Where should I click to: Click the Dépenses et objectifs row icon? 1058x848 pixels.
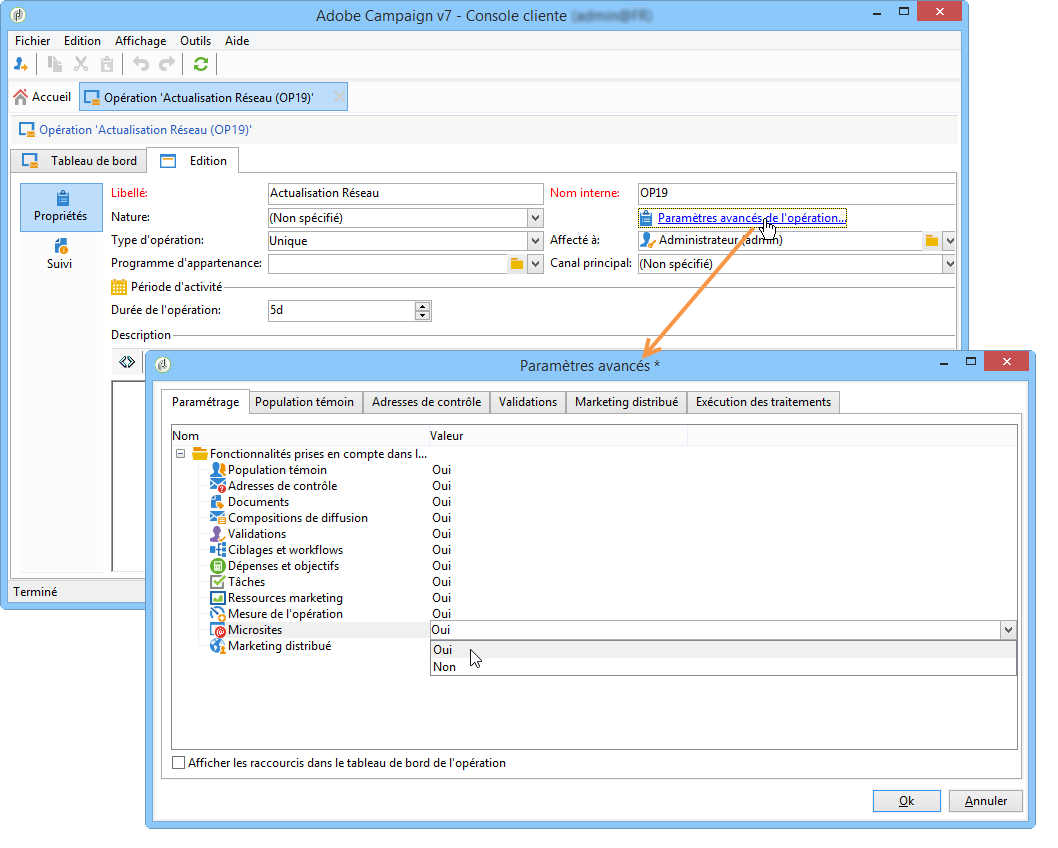click(217, 566)
